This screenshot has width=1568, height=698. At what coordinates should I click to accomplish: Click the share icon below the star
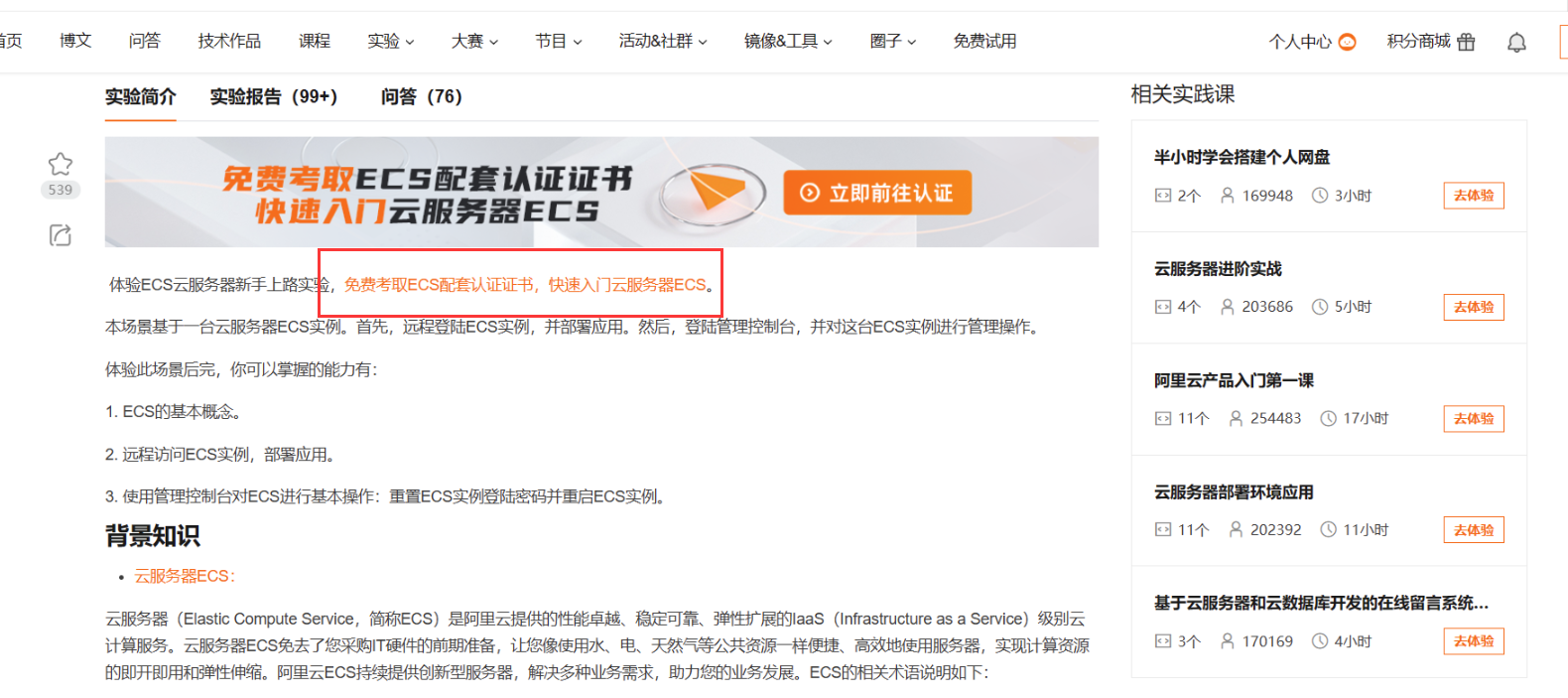pos(61,235)
